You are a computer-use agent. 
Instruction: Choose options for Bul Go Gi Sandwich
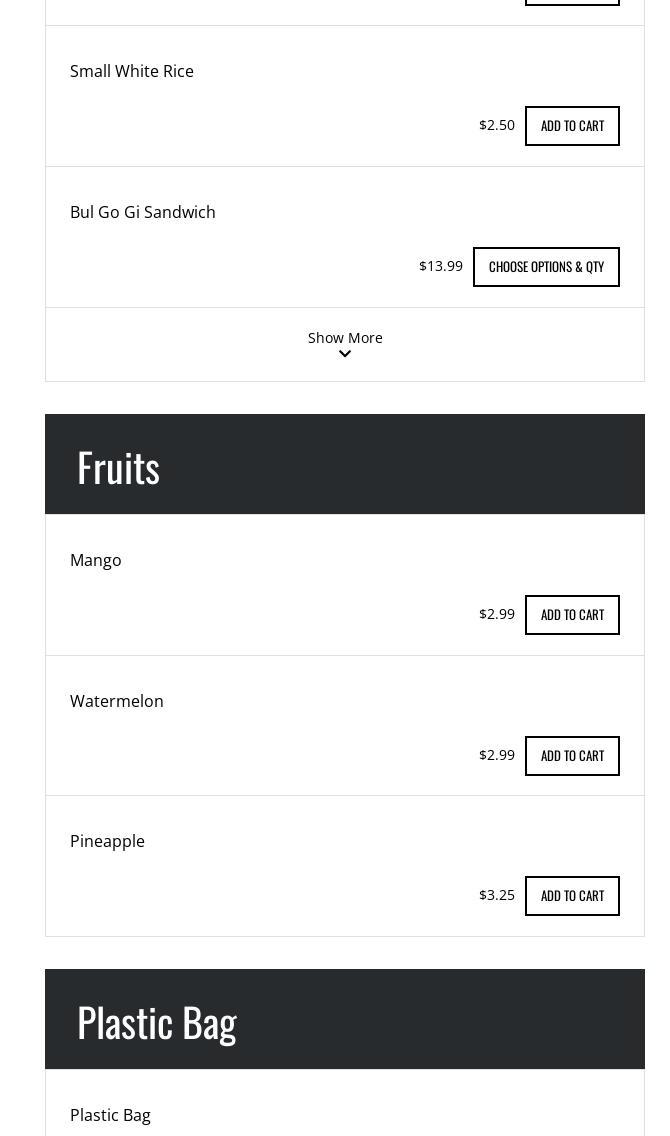point(546,267)
